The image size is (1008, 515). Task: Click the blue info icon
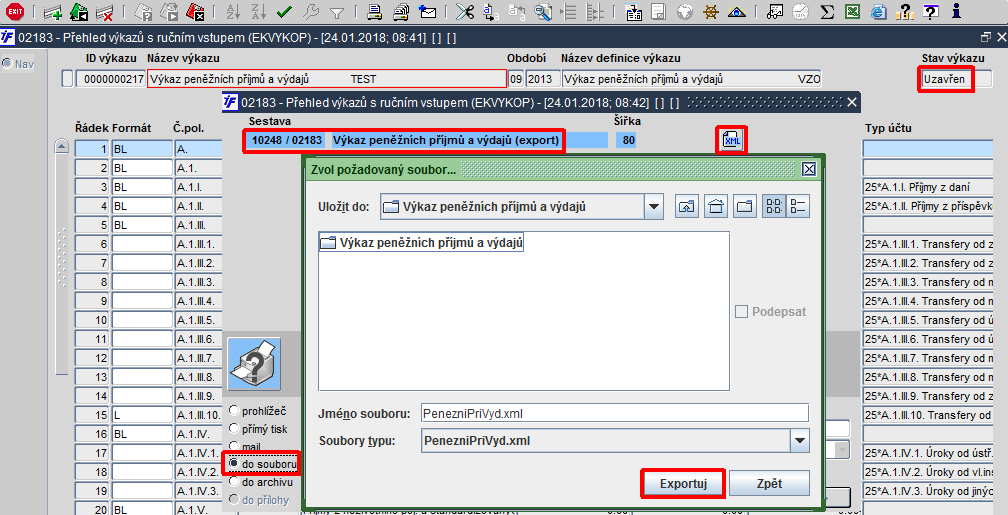point(957,12)
